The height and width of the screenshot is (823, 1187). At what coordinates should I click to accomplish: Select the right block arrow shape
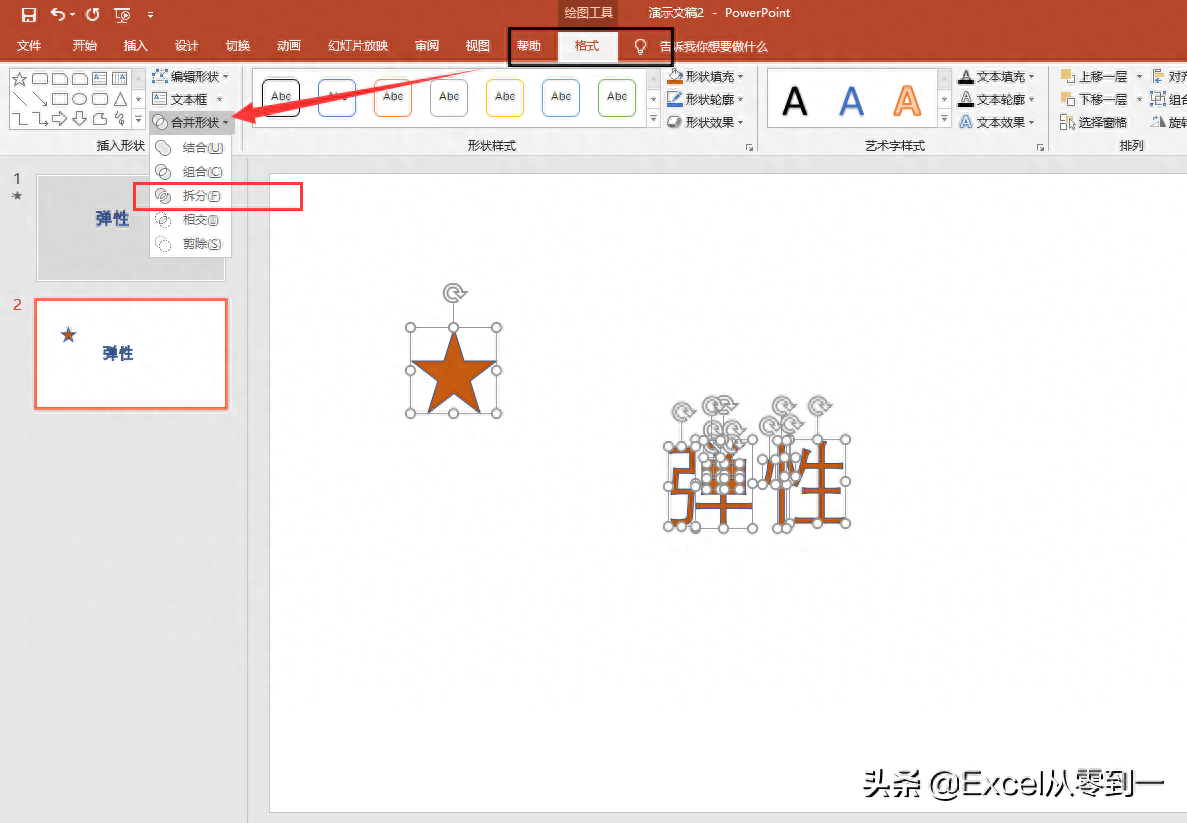coord(60,120)
